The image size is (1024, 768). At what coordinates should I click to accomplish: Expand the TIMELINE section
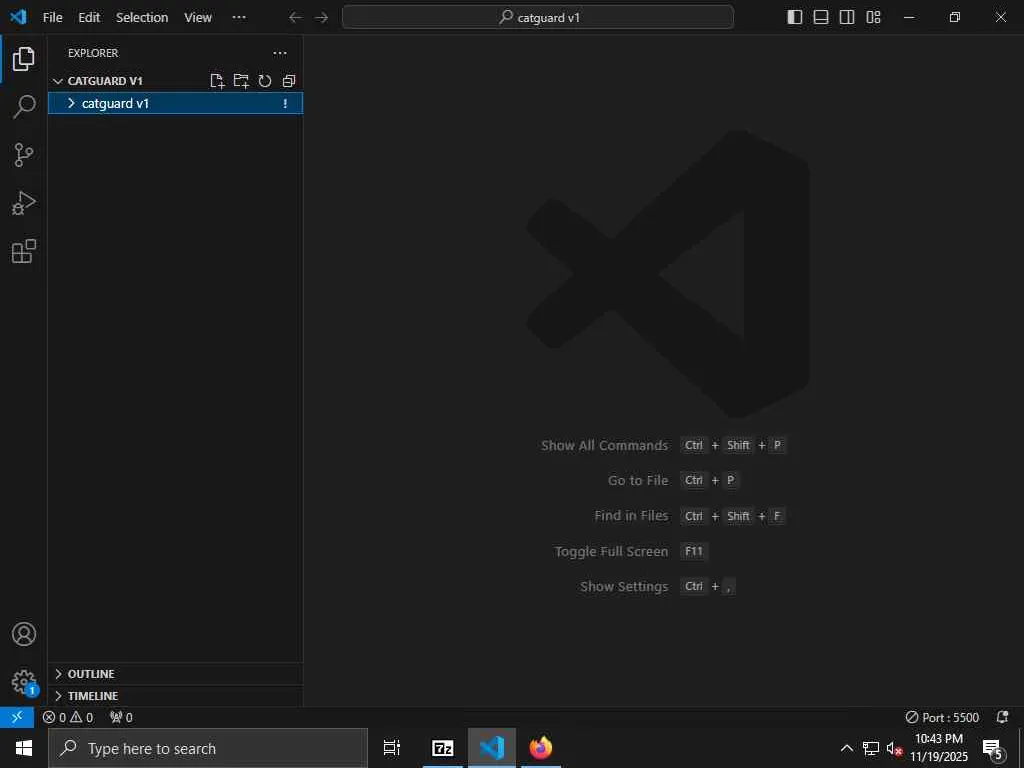(x=176, y=696)
